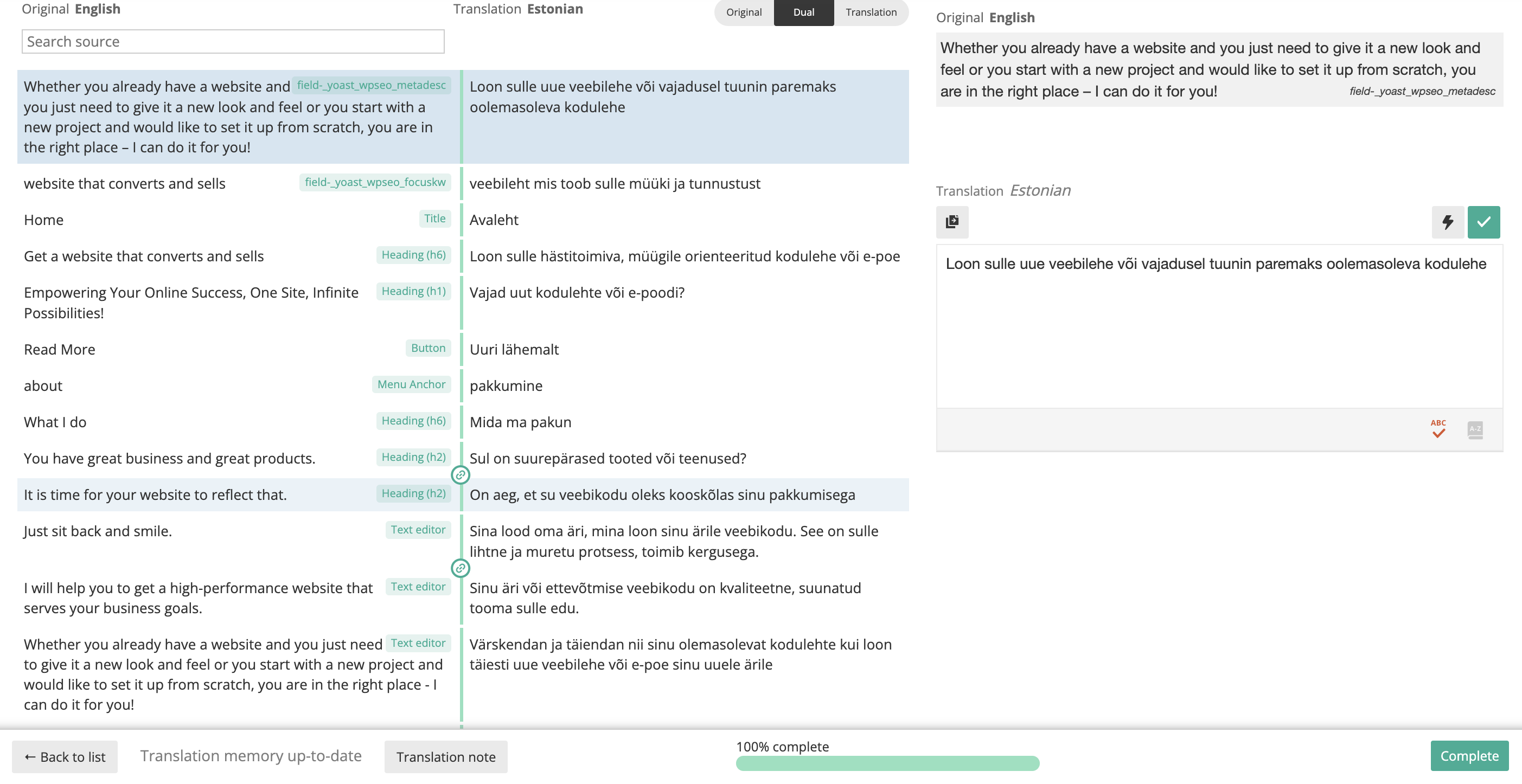Click link icon below 'Just sit back' row
The width and height of the screenshot is (1522, 784).
[x=461, y=568]
